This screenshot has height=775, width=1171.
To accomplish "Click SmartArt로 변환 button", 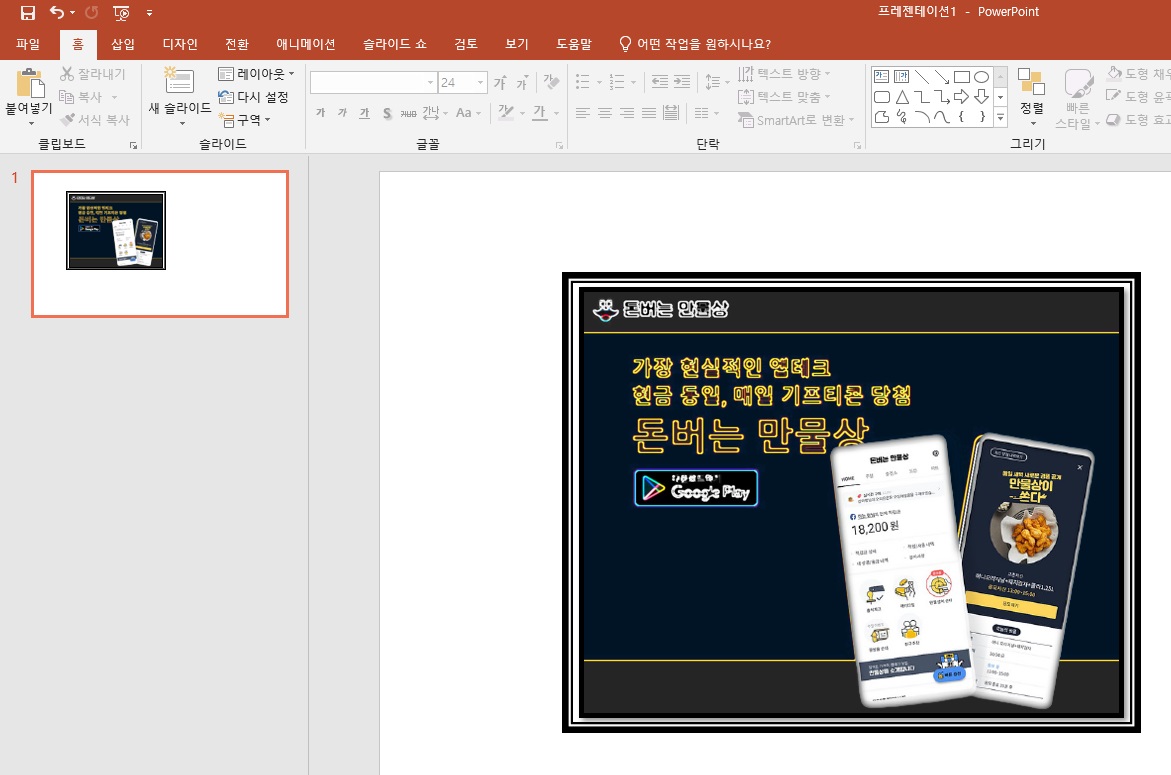I will point(795,119).
